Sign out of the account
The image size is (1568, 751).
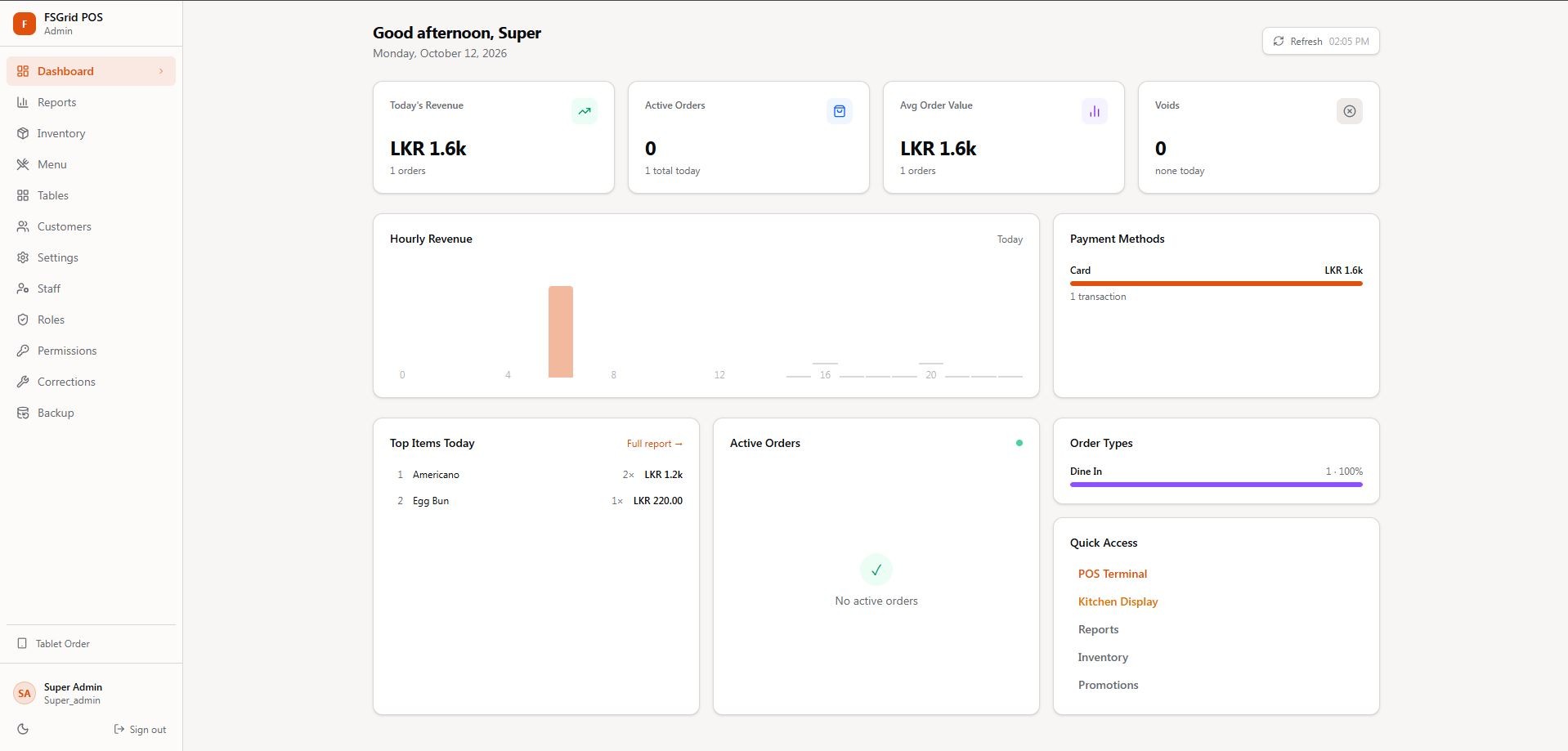(140, 729)
